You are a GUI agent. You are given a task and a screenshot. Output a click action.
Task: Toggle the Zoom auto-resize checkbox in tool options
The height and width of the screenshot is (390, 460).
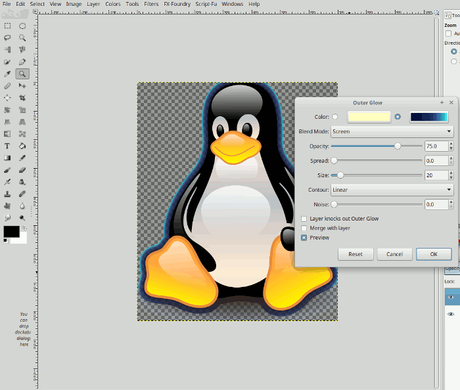pyautogui.click(x=449, y=33)
